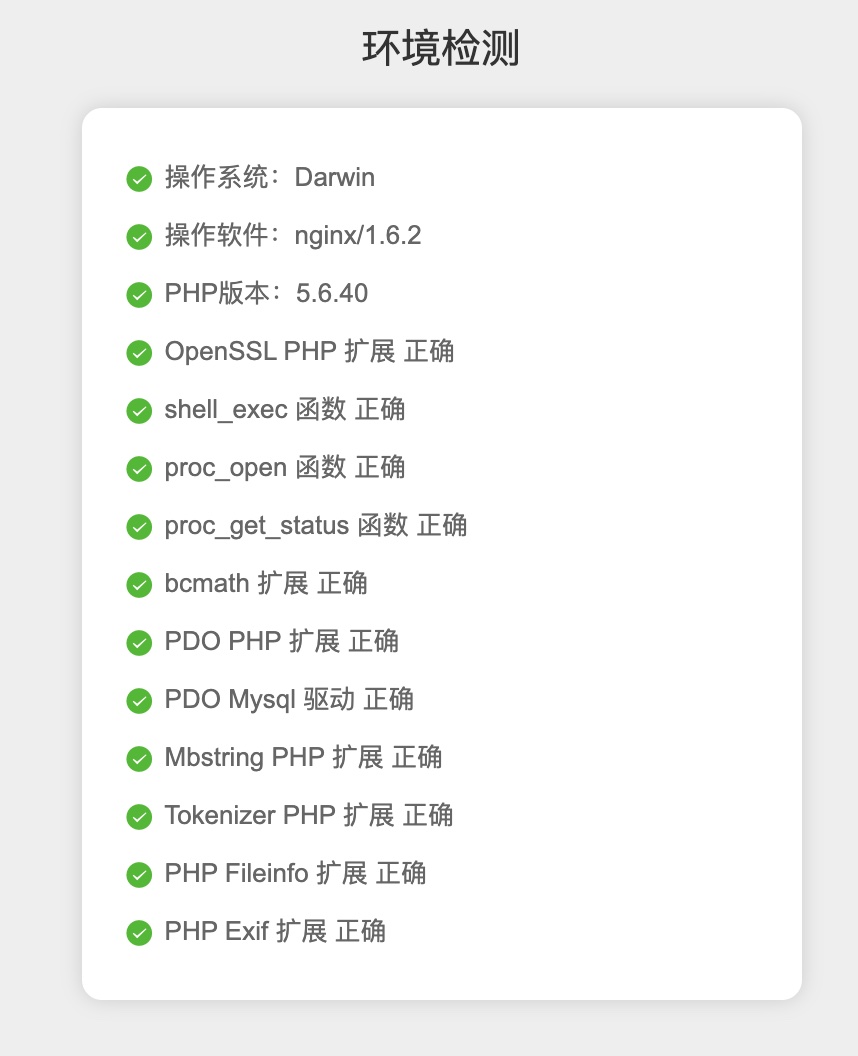Viewport: 858px width, 1056px height.
Task: Select the checkmark beside PHP版本
Action: tap(139, 295)
